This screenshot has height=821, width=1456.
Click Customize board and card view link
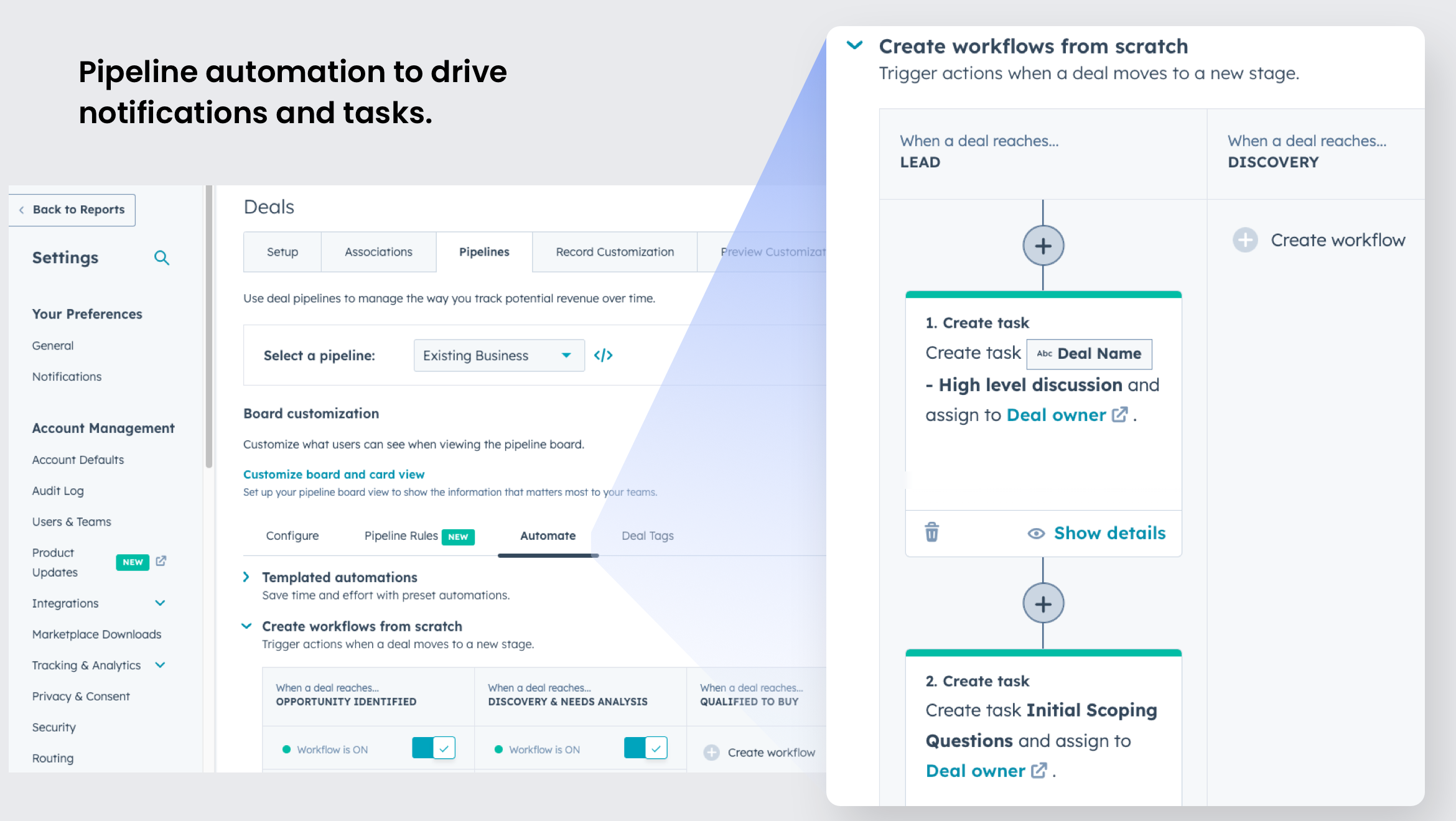click(x=334, y=475)
